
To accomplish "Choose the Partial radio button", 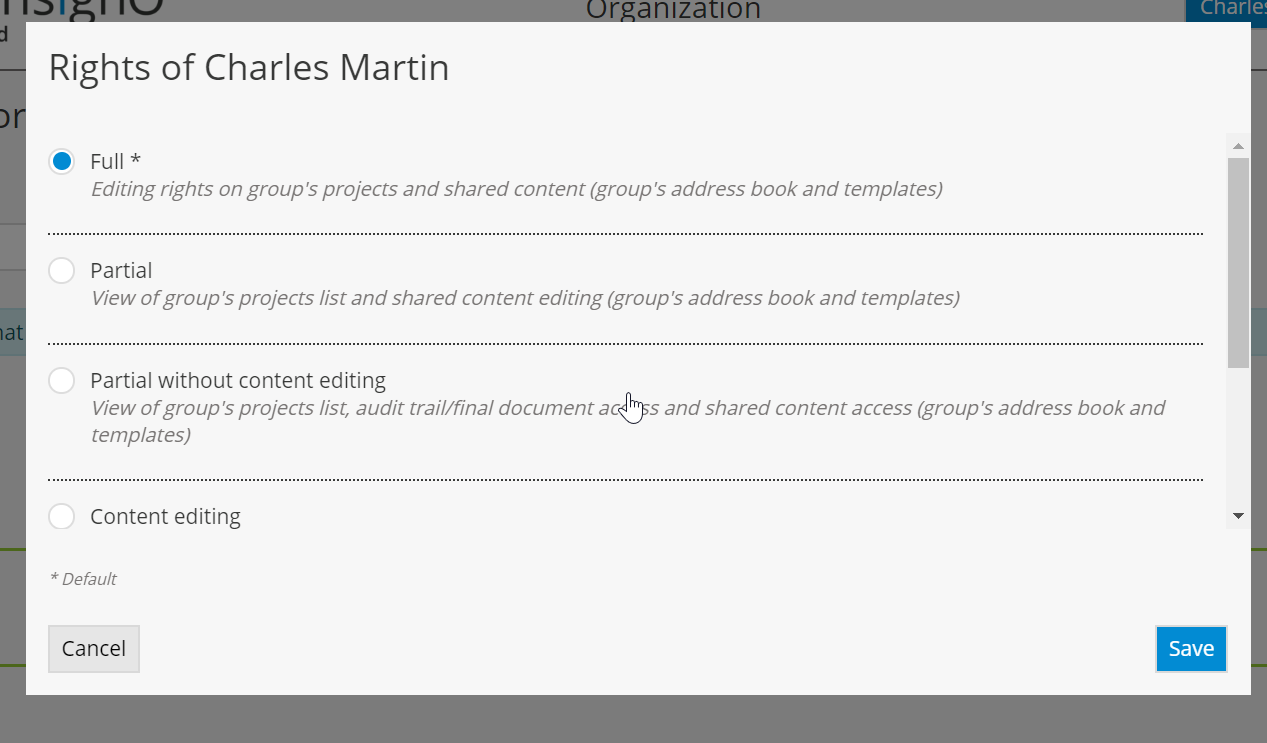I will coord(62,270).
